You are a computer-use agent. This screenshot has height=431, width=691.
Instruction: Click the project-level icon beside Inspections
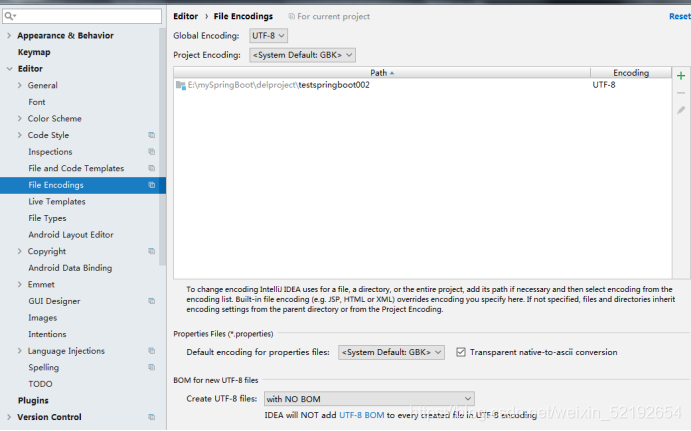click(x=152, y=152)
